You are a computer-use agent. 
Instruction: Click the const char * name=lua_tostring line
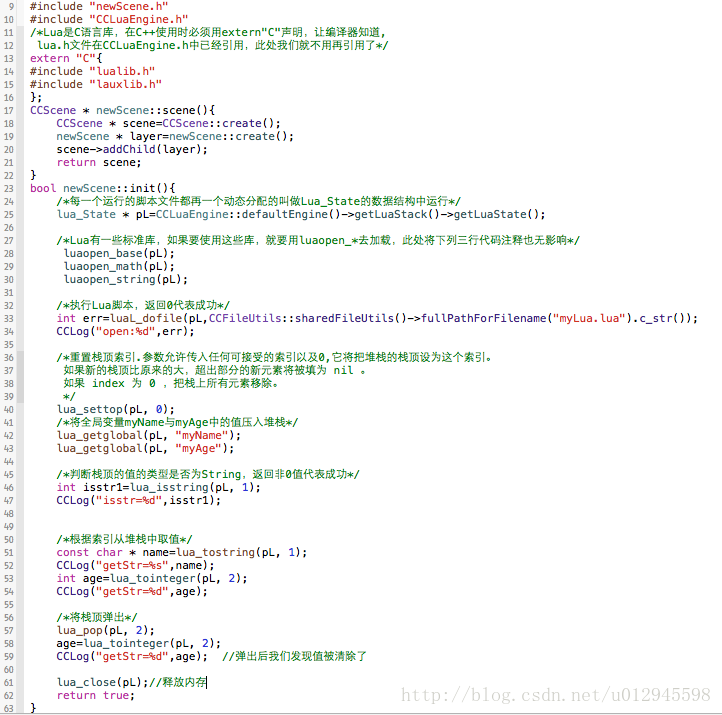(182, 552)
